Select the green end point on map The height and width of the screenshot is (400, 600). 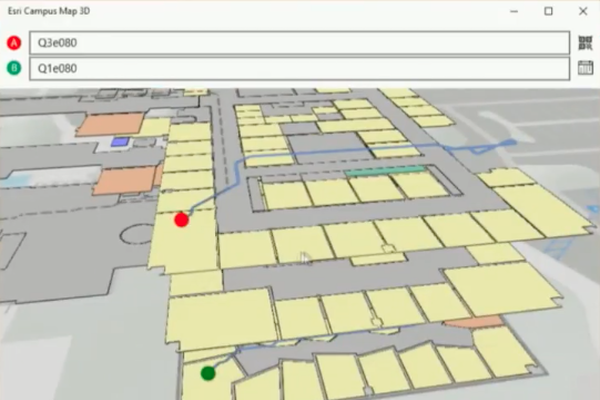[208, 373]
